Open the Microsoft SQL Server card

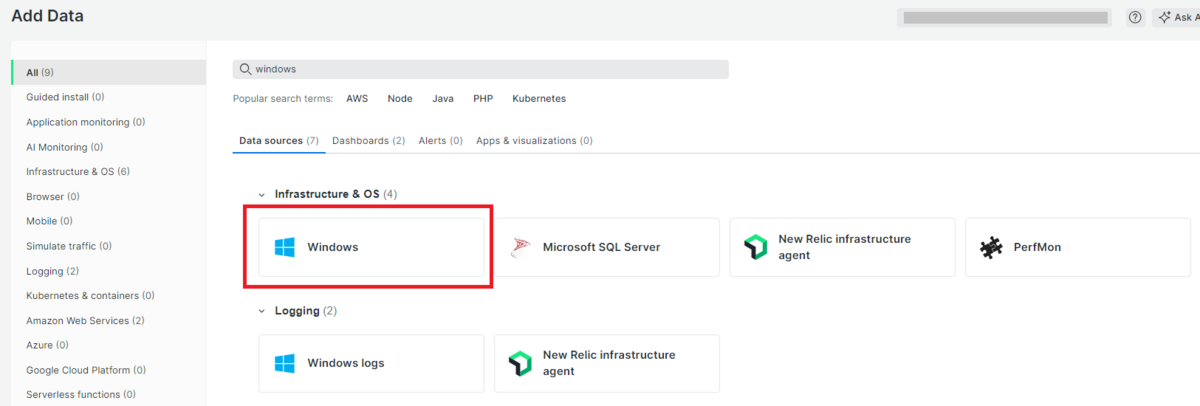[x=607, y=247]
